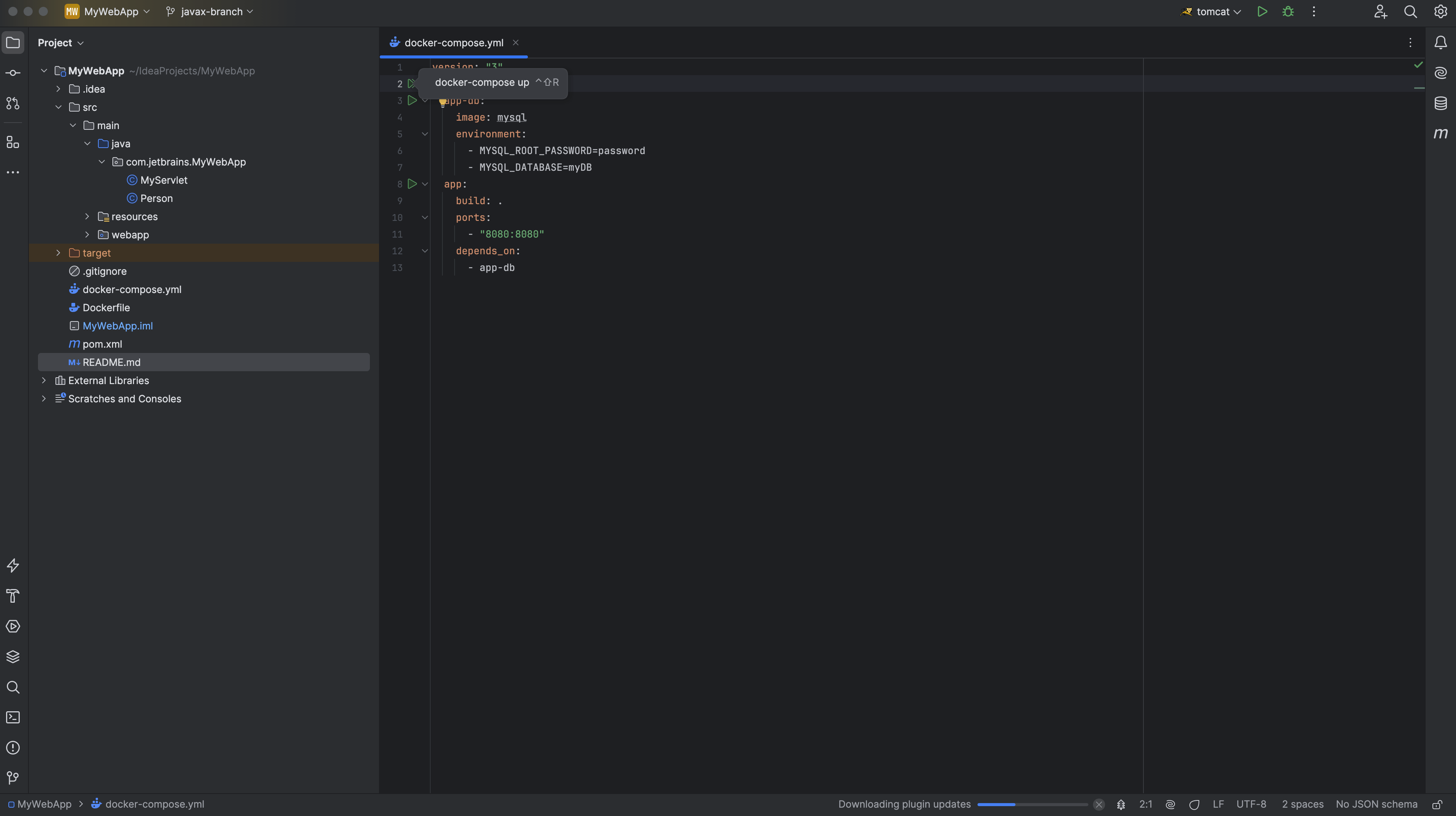Open the Problems tool window
Image resolution: width=1456 pixels, height=816 pixels.
tap(13, 748)
